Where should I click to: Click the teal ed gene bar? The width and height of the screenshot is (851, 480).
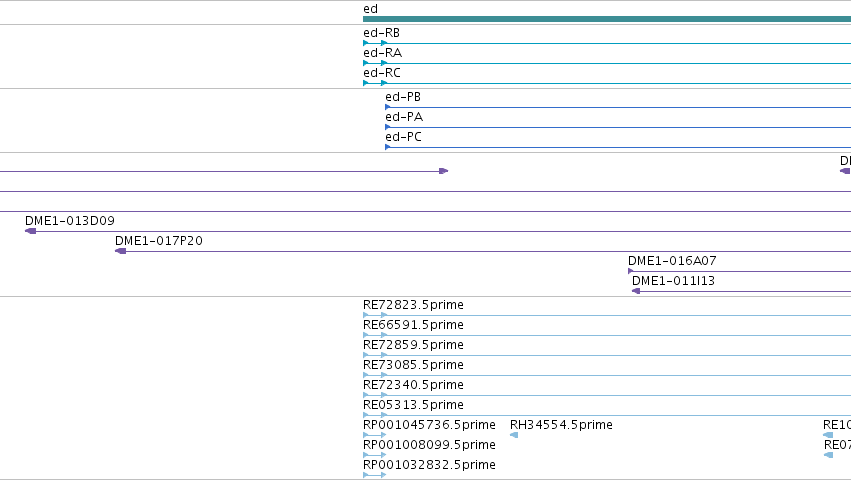tap(607, 19)
